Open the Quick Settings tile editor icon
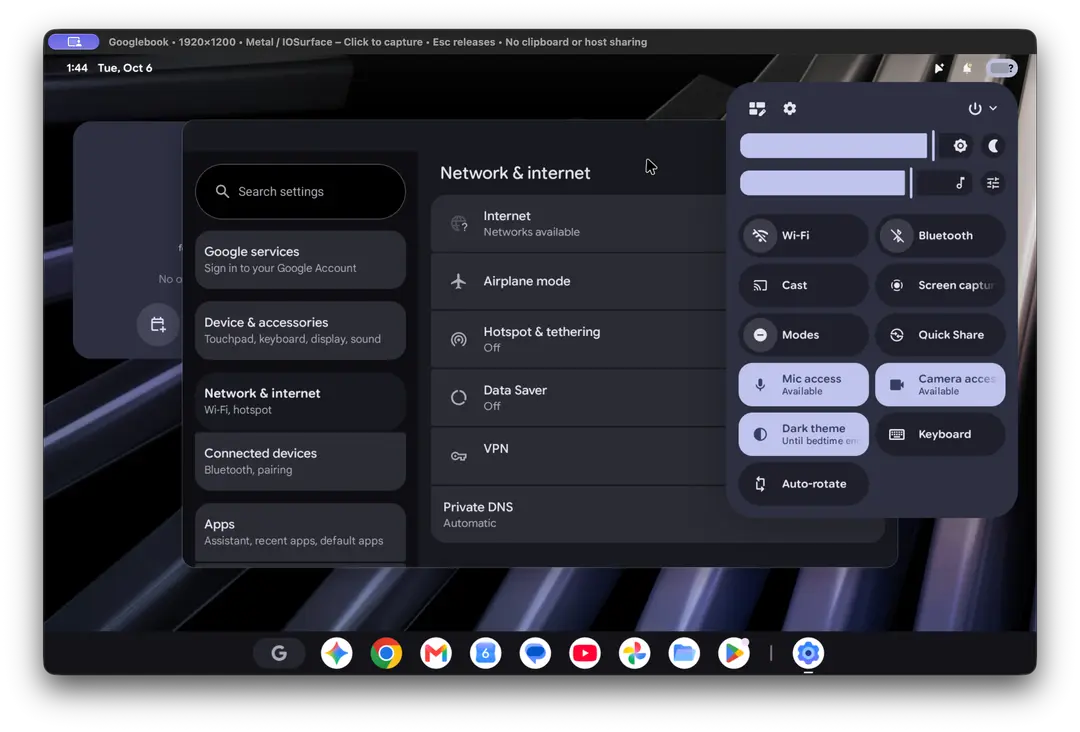 [x=757, y=109]
